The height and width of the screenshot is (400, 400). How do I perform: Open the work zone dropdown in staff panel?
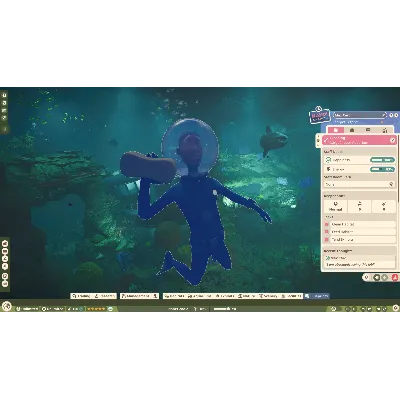(359, 184)
